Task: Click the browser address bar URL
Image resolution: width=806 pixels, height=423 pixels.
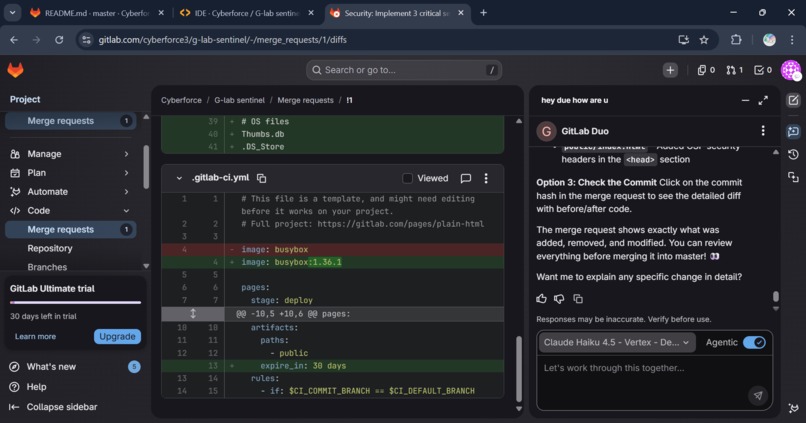Action: (222, 40)
